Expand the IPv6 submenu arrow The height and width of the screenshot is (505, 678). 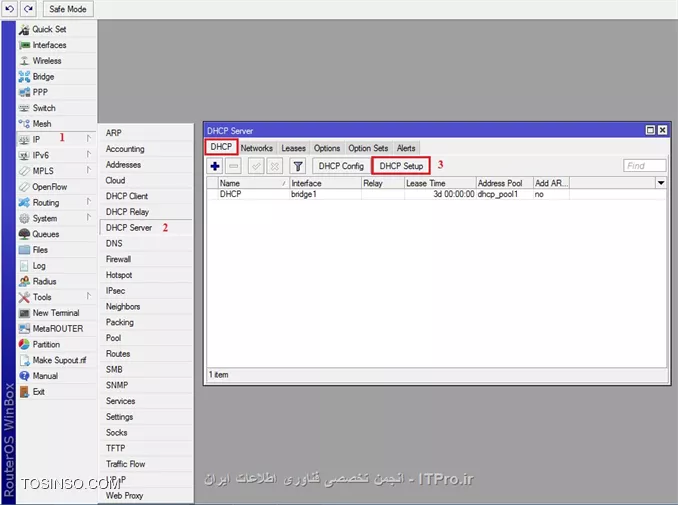89,154
